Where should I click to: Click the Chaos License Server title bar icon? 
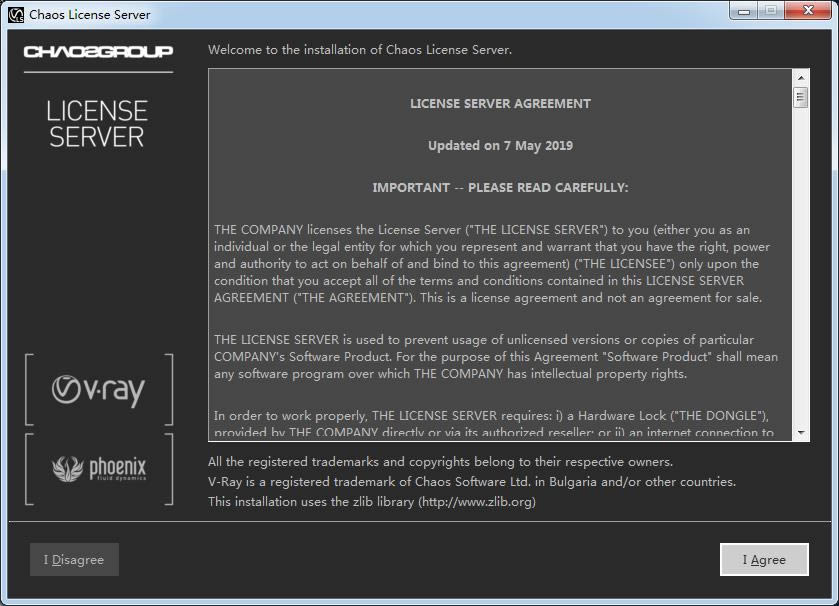pos(16,14)
